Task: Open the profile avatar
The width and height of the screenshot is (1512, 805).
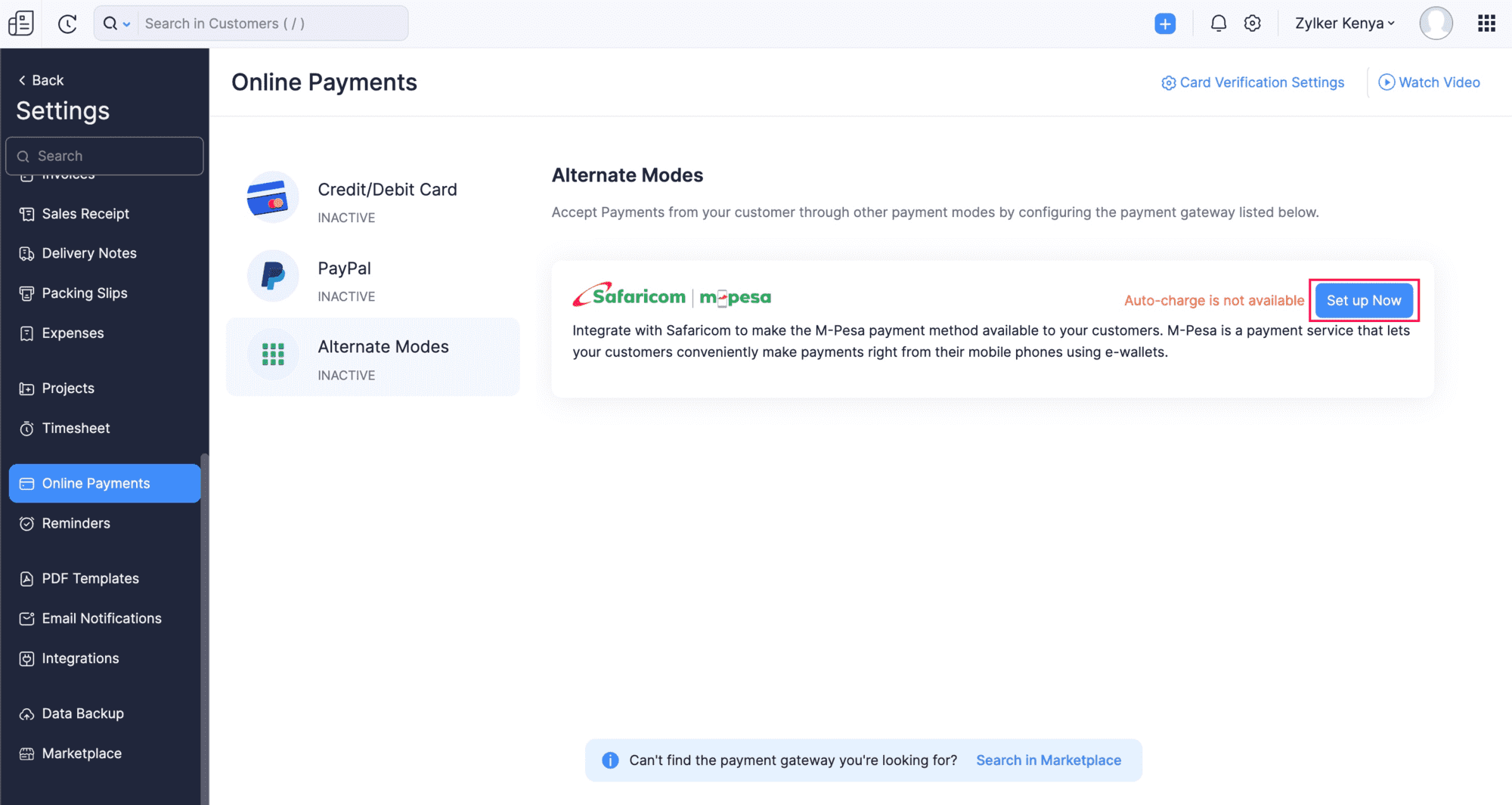Action: point(1436,23)
